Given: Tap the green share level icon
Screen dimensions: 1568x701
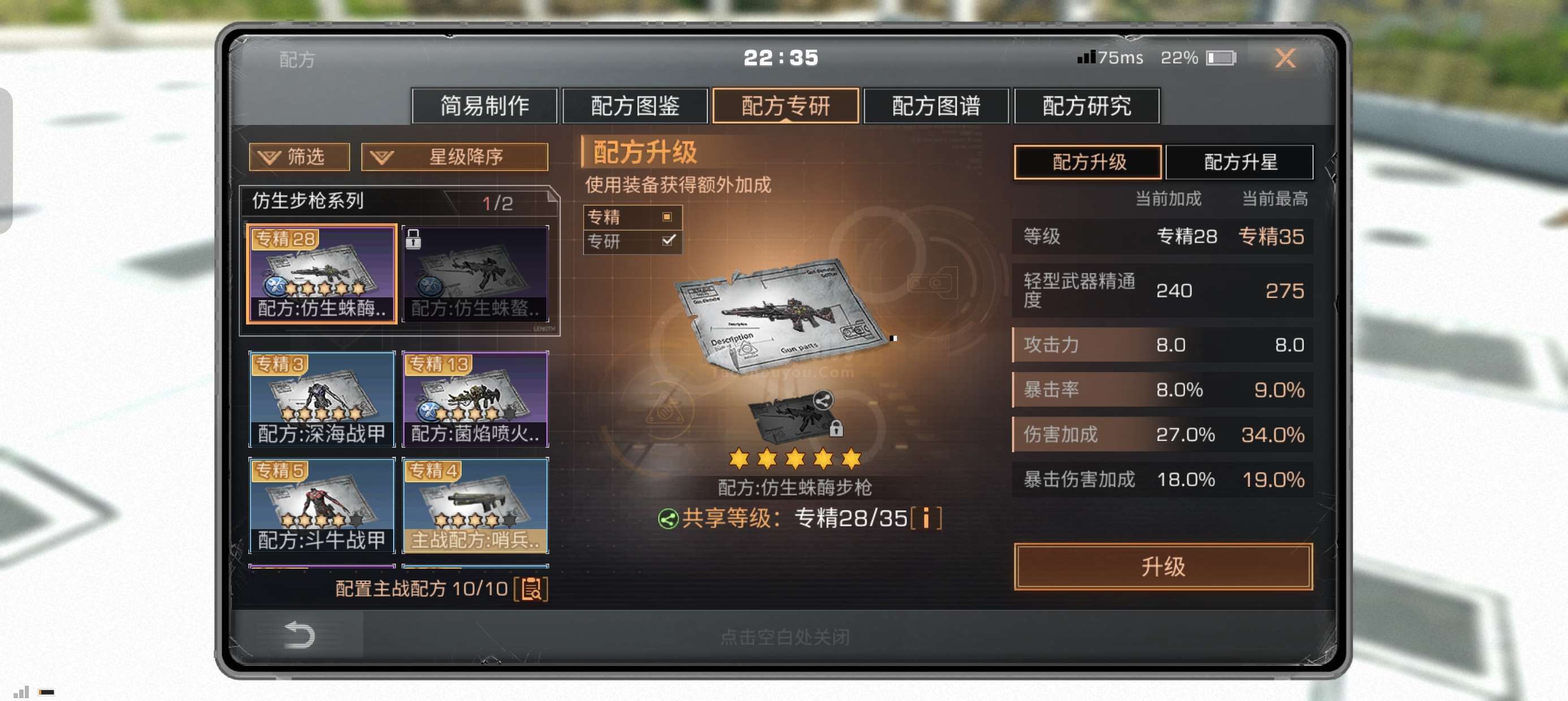Looking at the screenshot, I should [x=667, y=519].
